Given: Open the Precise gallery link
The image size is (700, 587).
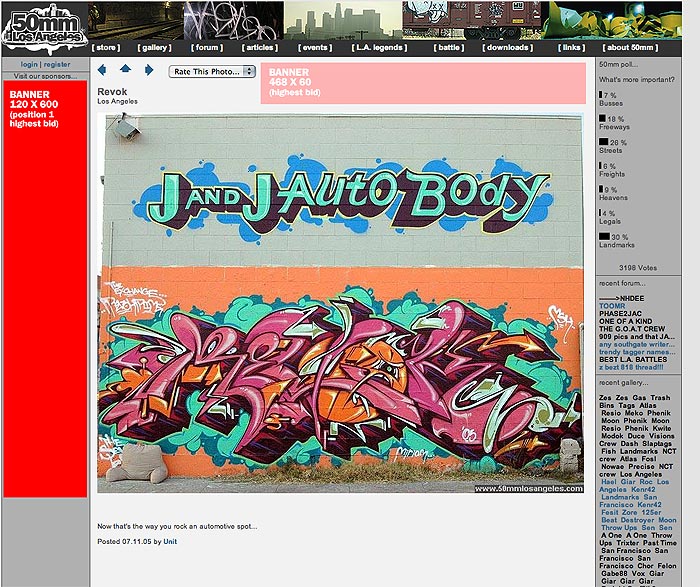Looking at the screenshot, I should 642,466.
